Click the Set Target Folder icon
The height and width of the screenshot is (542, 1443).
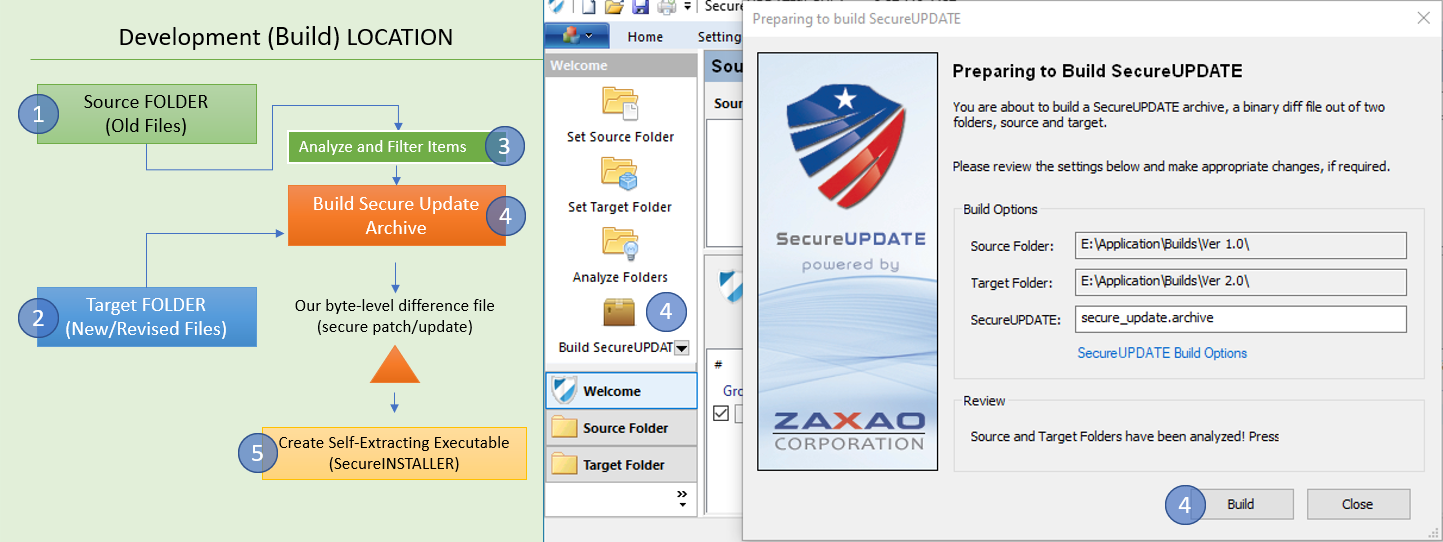click(x=620, y=172)
